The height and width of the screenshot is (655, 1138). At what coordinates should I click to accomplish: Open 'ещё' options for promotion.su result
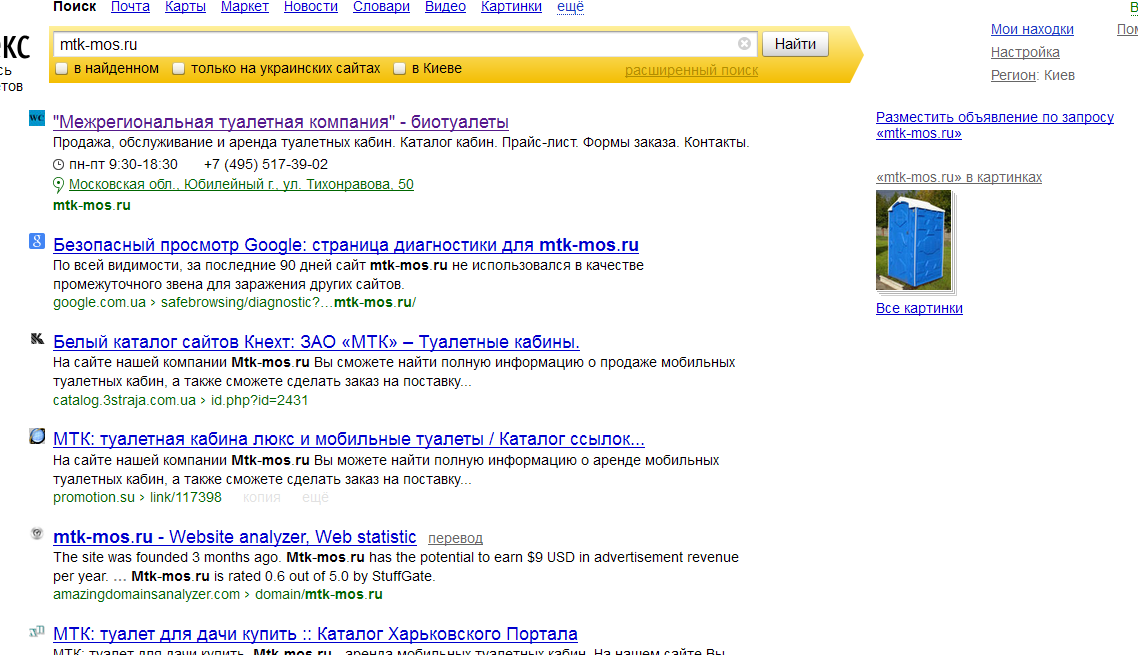click(x=315, y=497)
